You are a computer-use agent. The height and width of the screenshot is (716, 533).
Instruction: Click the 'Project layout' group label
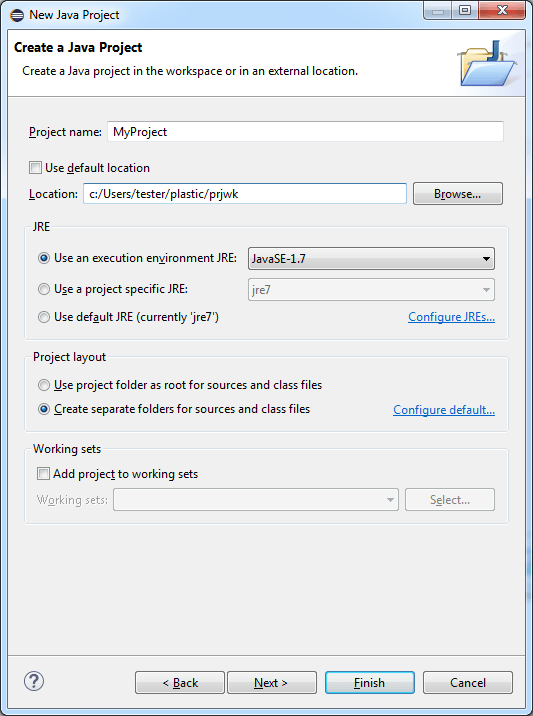point(69,357)
